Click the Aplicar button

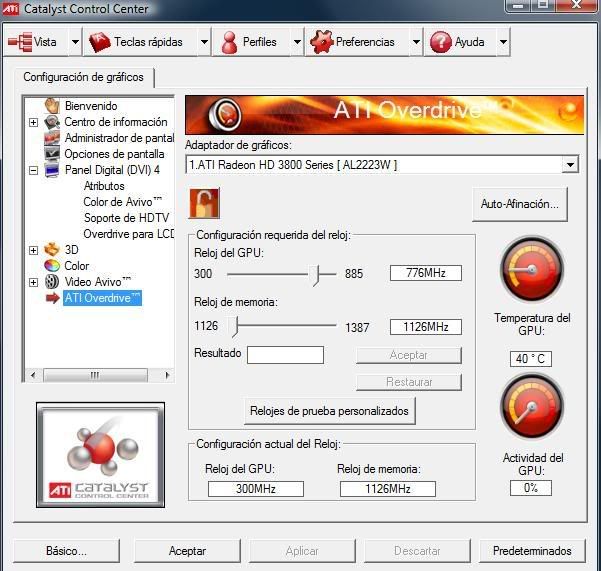coord(302,551)
